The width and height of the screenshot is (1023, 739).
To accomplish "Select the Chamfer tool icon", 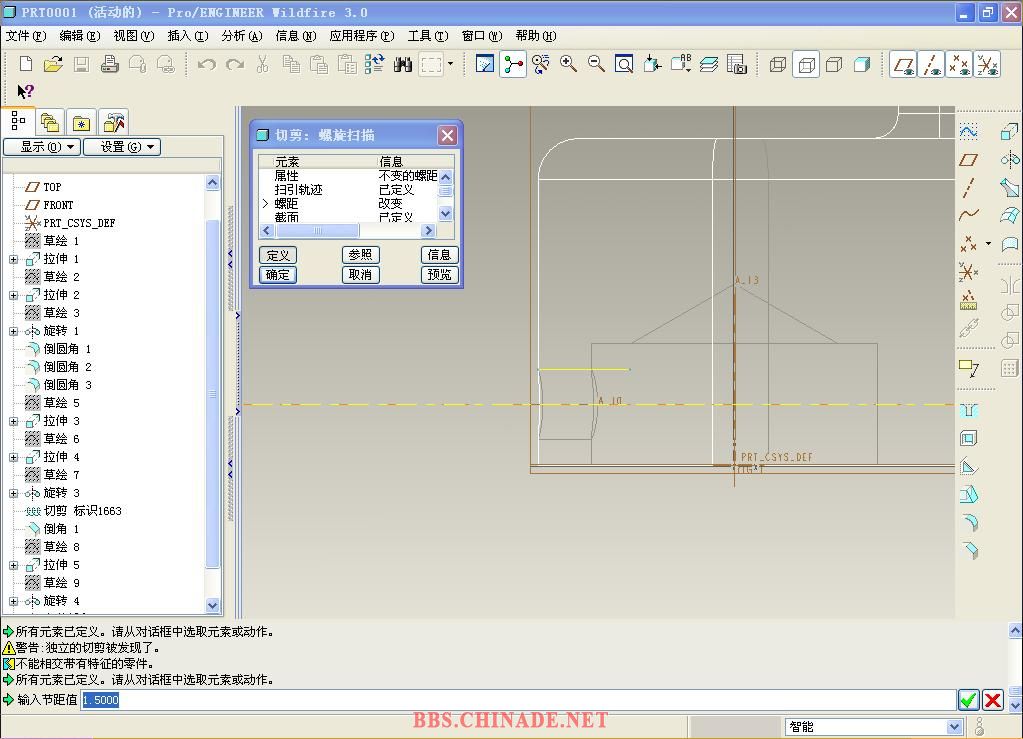I will click(970, 550).
